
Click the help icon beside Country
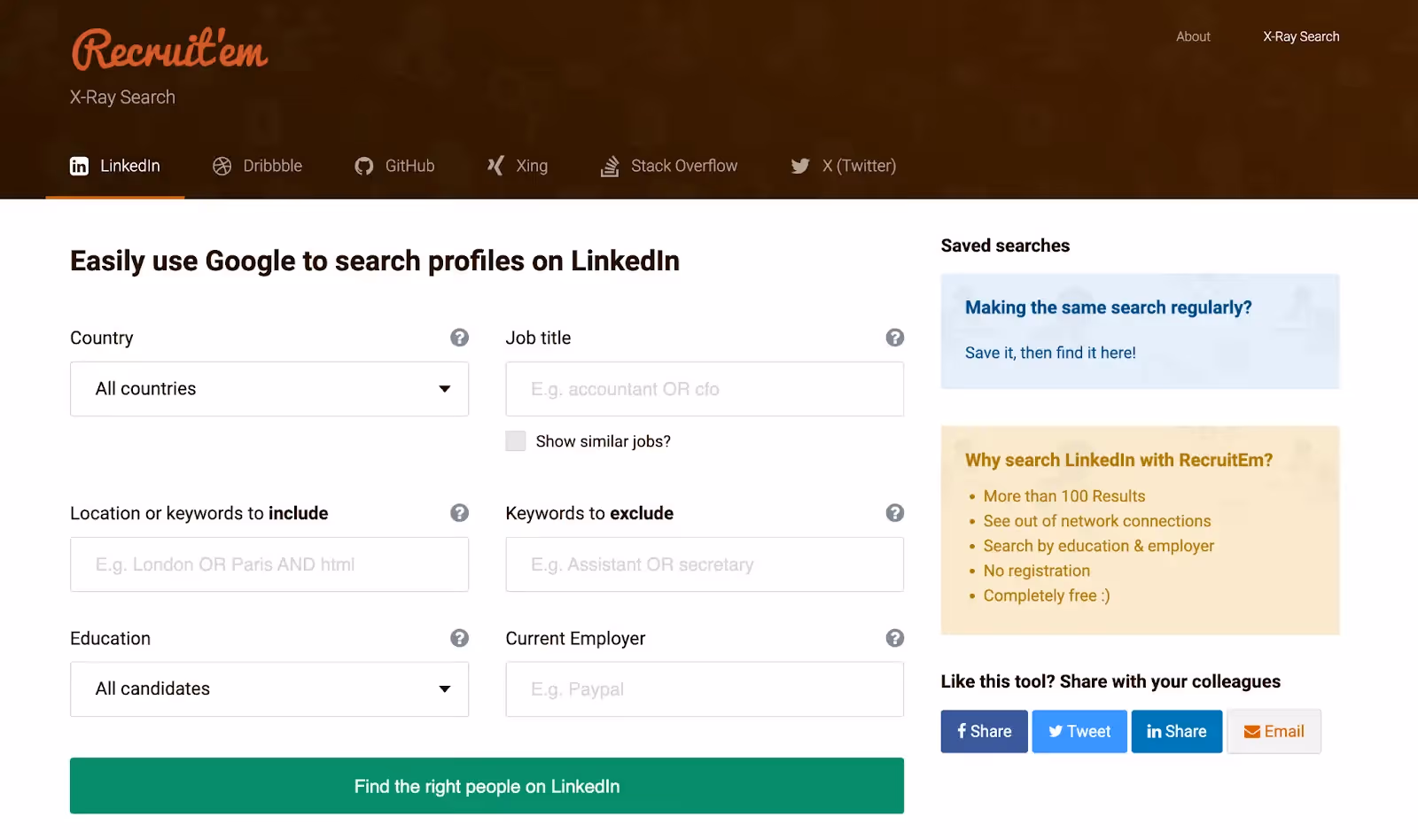pyautogui.click(x=459, y=338)
